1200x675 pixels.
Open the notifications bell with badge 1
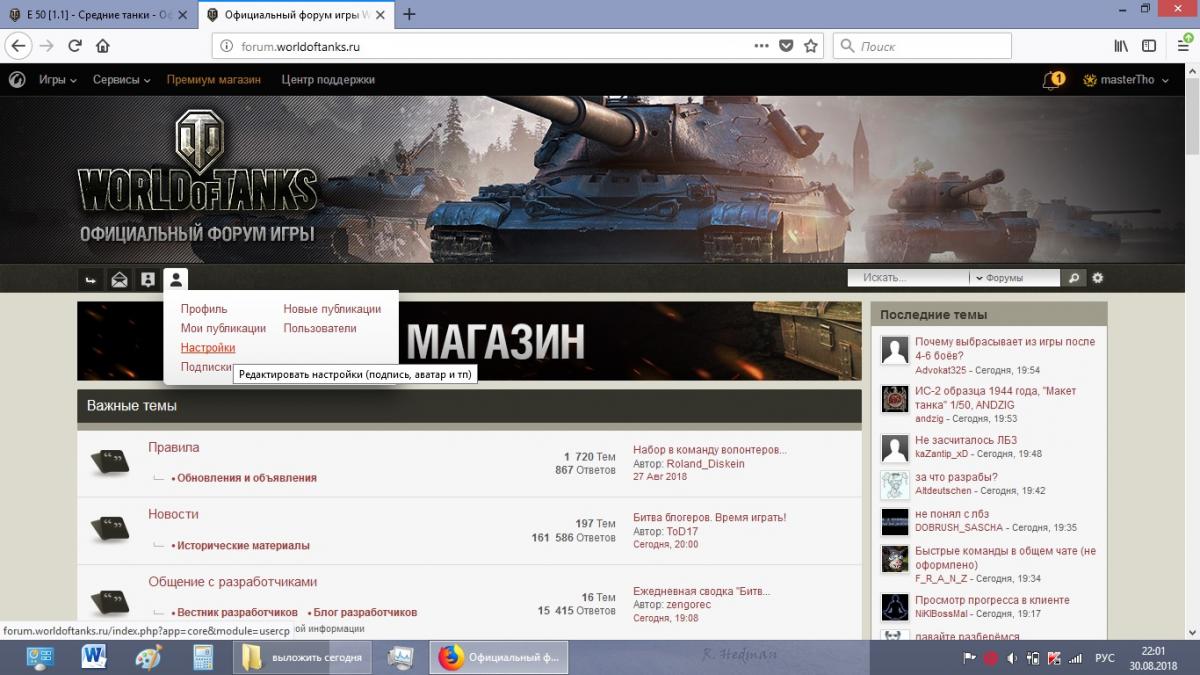point(1052,80)
